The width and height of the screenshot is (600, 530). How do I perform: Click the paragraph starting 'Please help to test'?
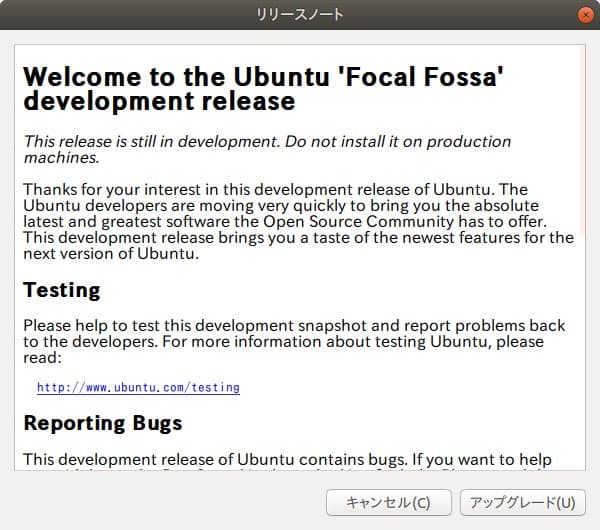tap(294, 341)
